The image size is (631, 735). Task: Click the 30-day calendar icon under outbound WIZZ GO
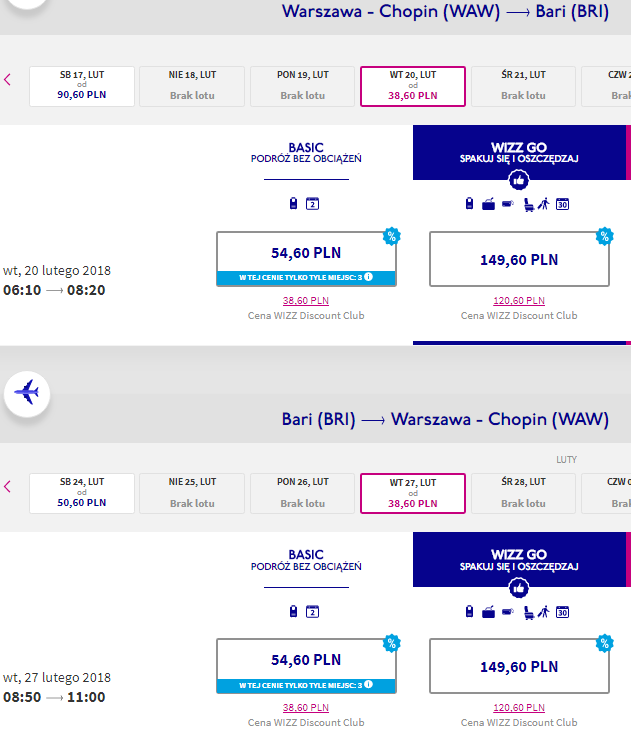point(562,204)
